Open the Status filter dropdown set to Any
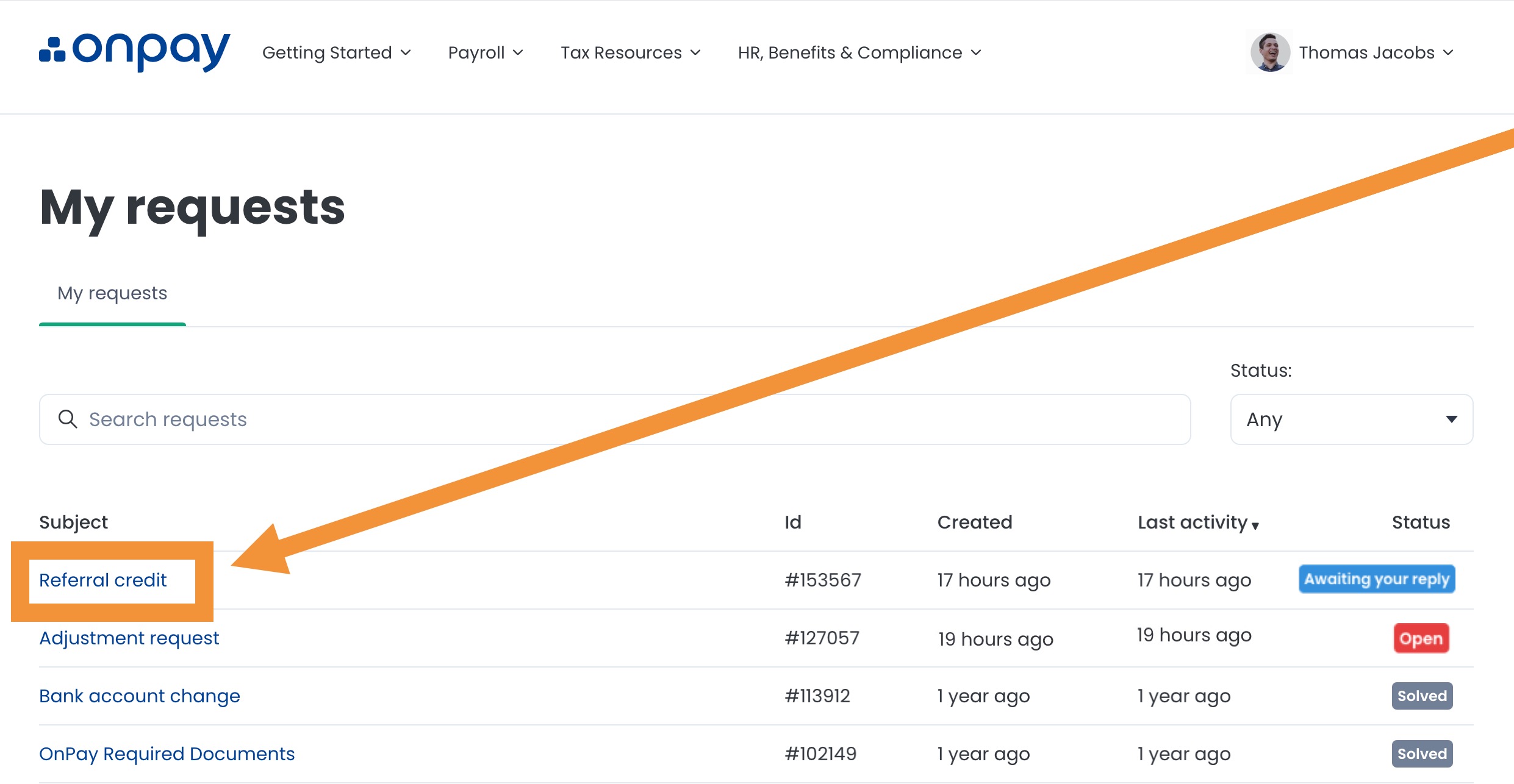 pyautogui.click(x=1352, y=419)
